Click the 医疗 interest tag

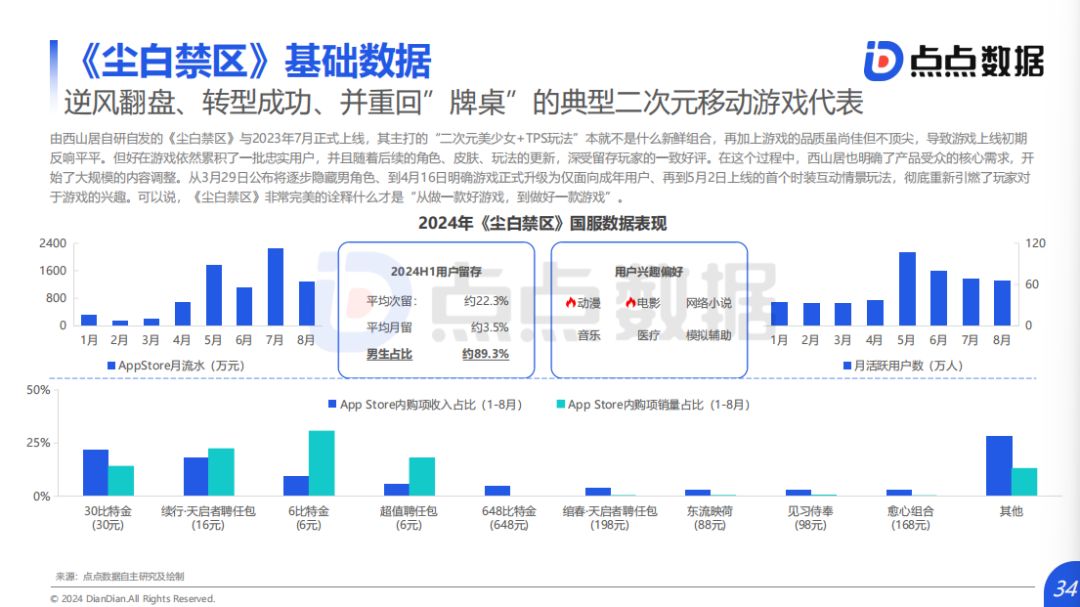648,336
